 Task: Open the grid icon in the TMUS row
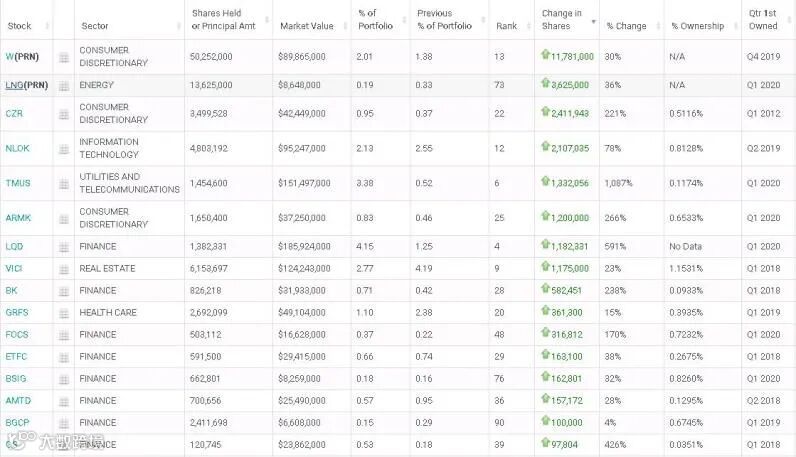[63, 184]
